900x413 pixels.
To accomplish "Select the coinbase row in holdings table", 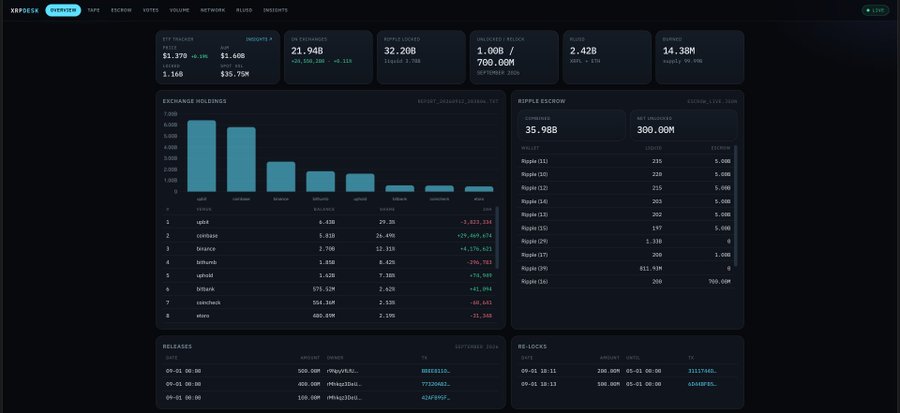I will tap(329, 236).
